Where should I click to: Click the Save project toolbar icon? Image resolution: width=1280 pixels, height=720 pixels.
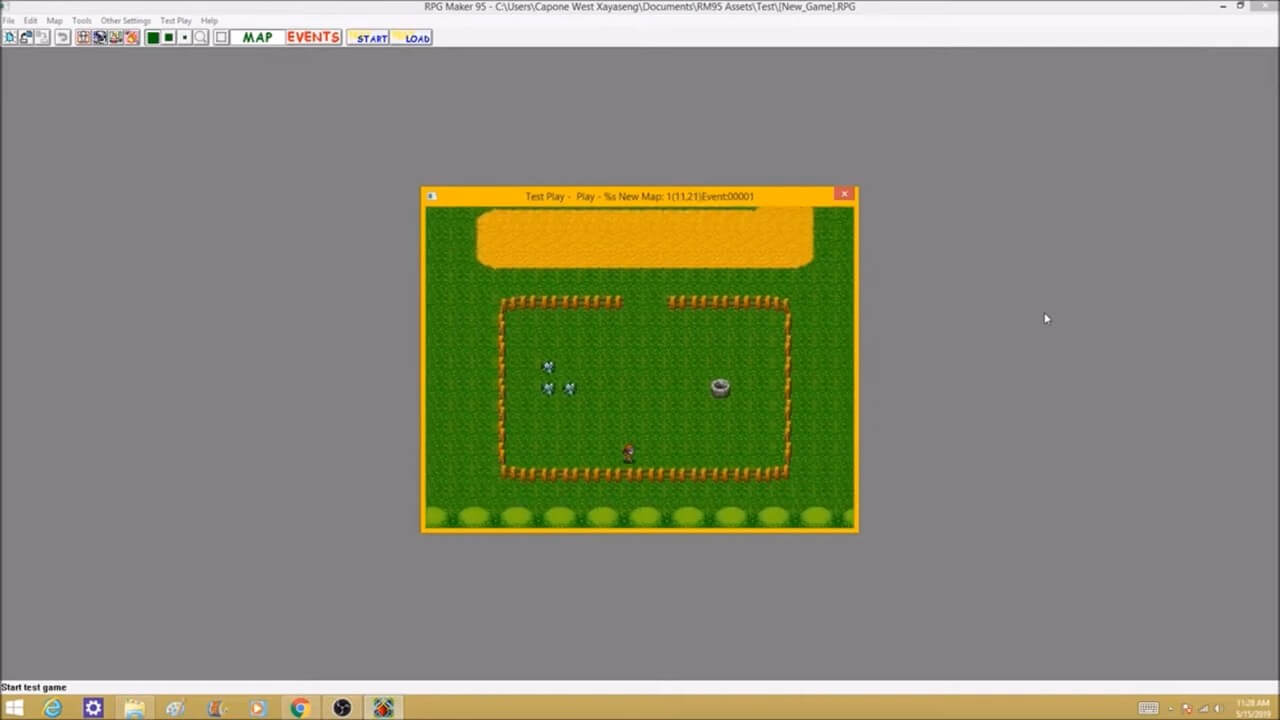pyautogui.click(x=42, y=37)
